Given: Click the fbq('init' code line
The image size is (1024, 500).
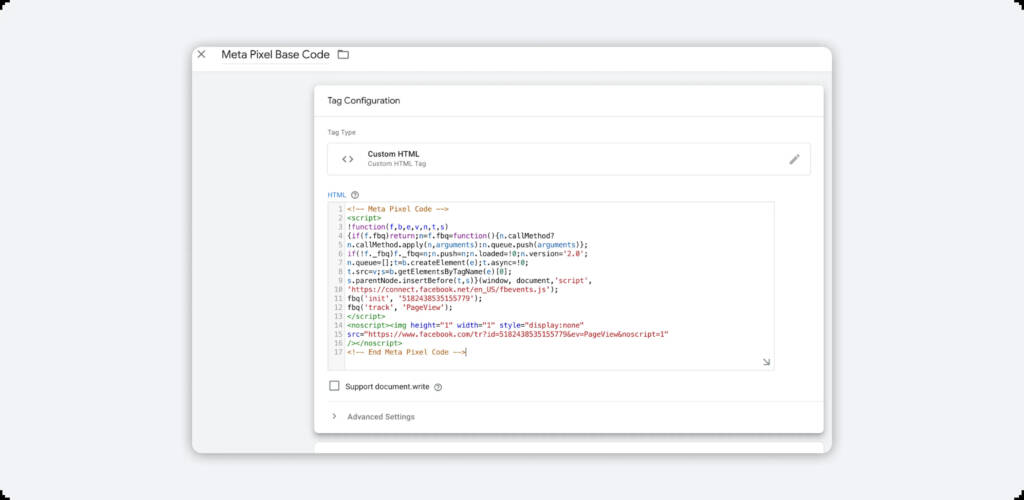Looking at the screenshot, I should point(415,298).
